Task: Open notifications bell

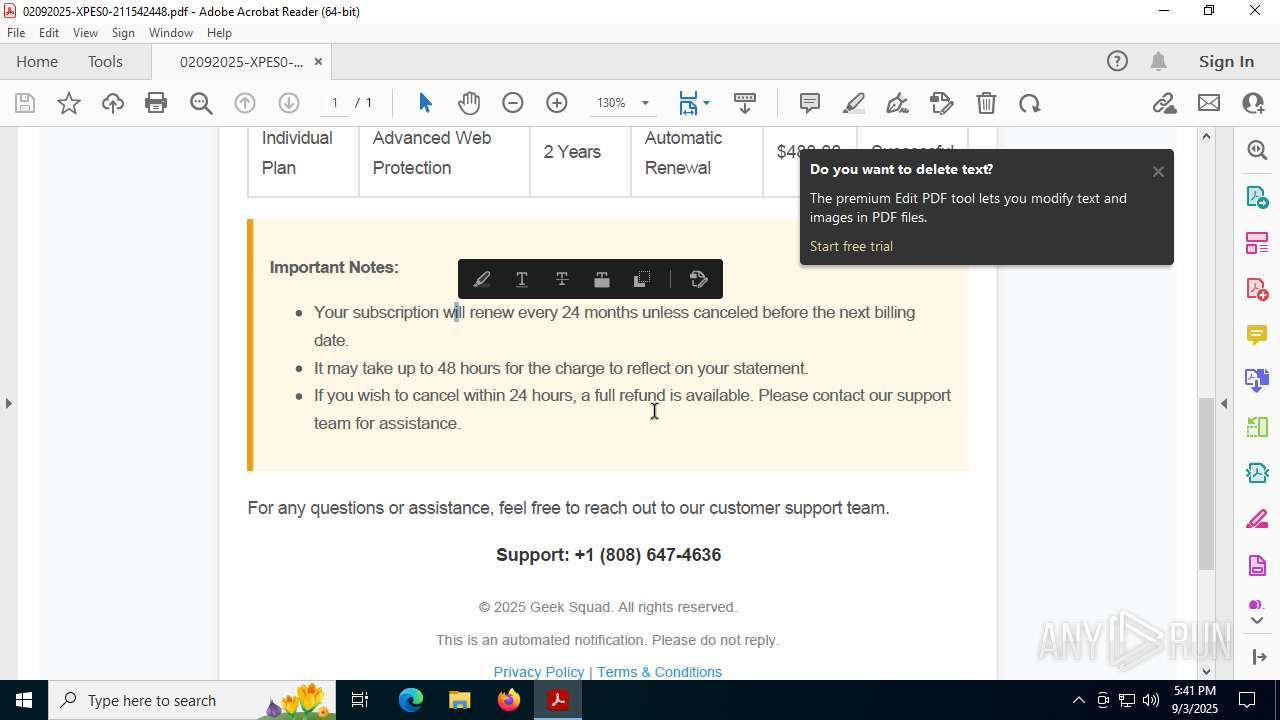Action: click(x=1158, y=61)
